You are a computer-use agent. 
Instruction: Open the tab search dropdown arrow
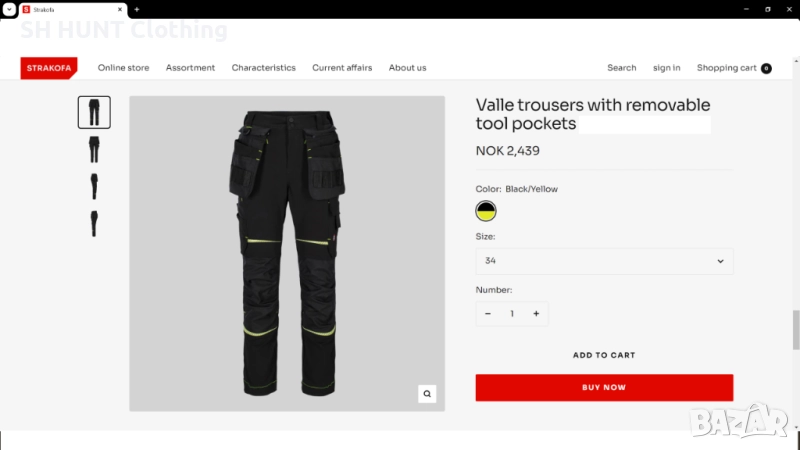pyautogui.click(x=9, y=9)
